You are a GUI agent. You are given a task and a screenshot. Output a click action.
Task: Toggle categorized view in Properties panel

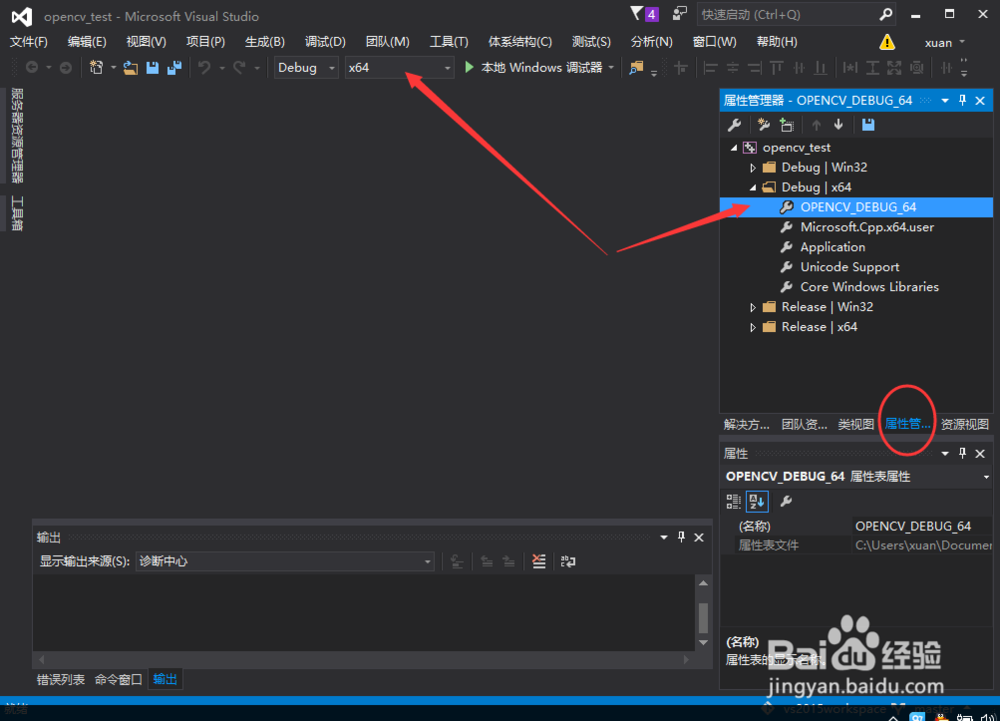pos(733,502)
